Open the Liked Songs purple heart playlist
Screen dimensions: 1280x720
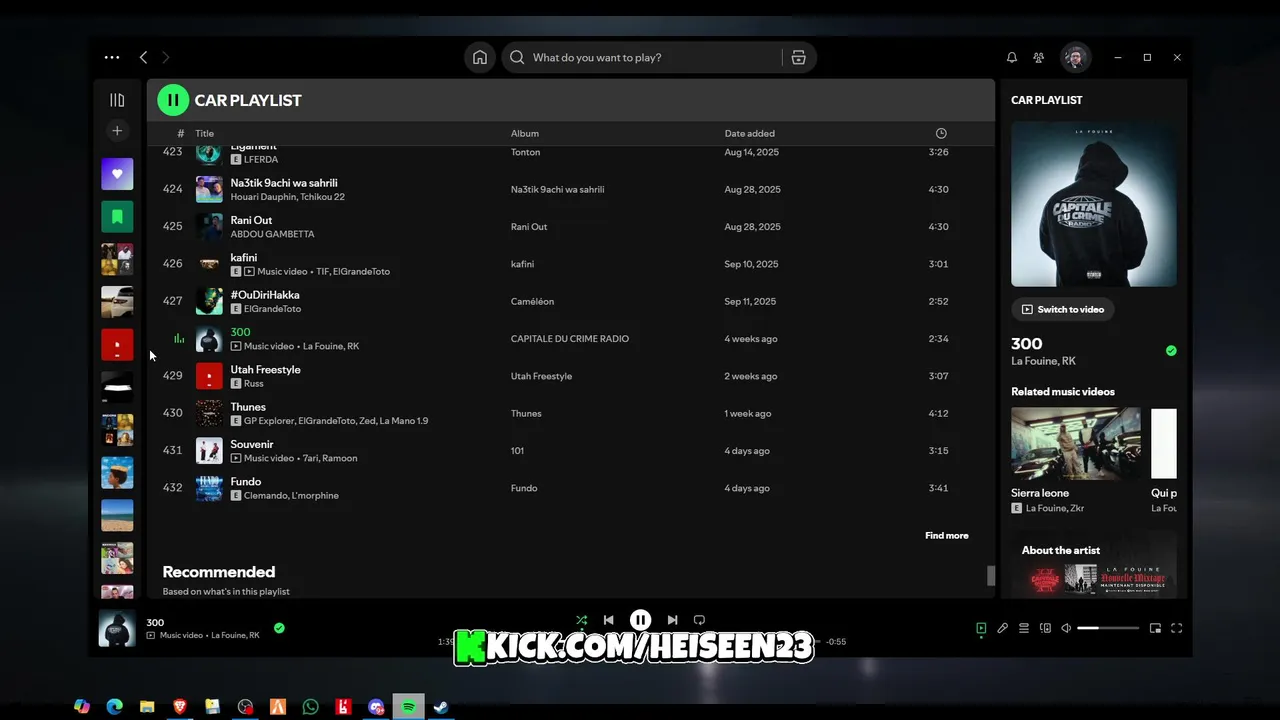click(117, 174)
